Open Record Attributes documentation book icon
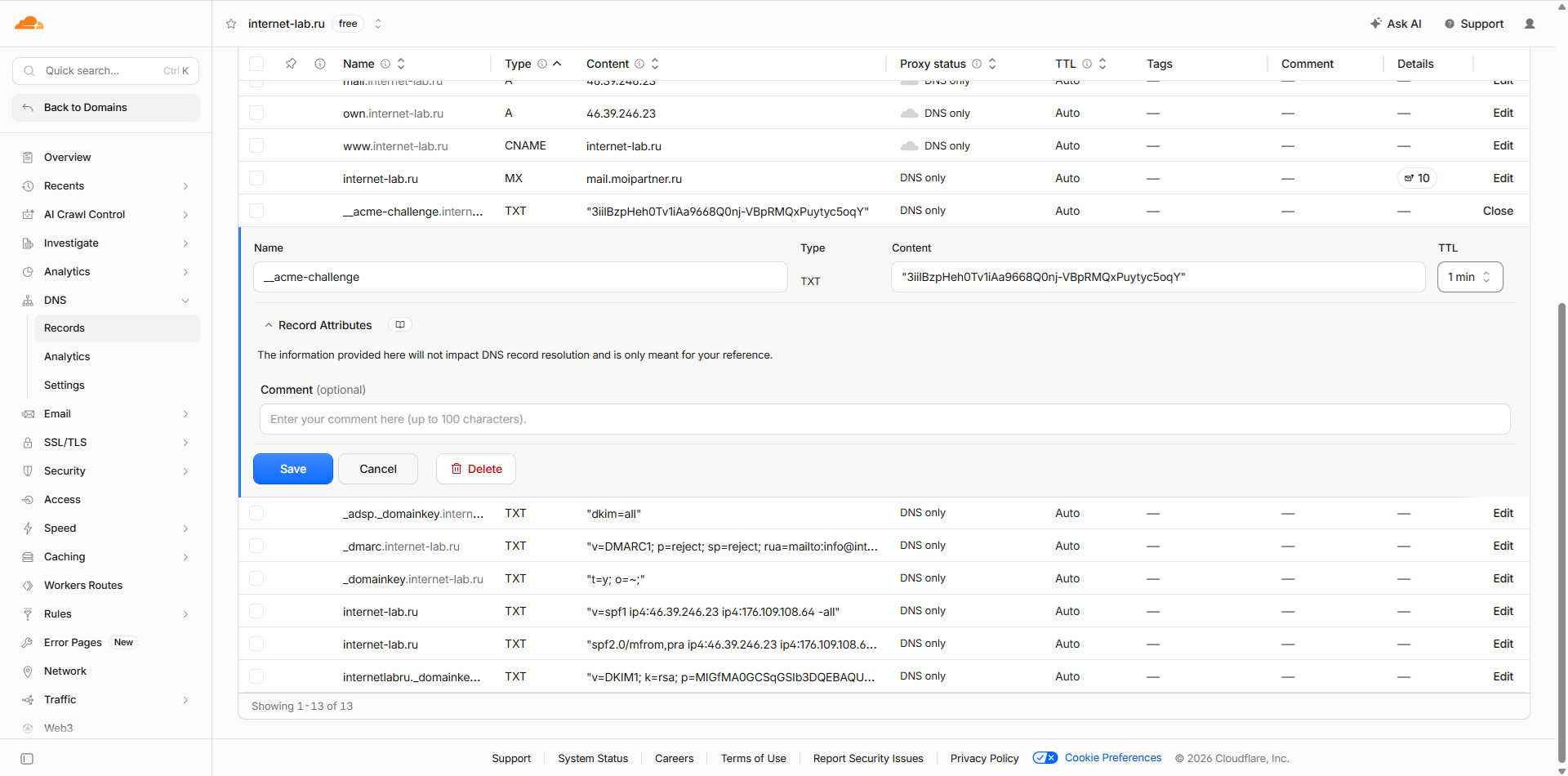The height and width of the screenshot is (776, 1568). 400,325
